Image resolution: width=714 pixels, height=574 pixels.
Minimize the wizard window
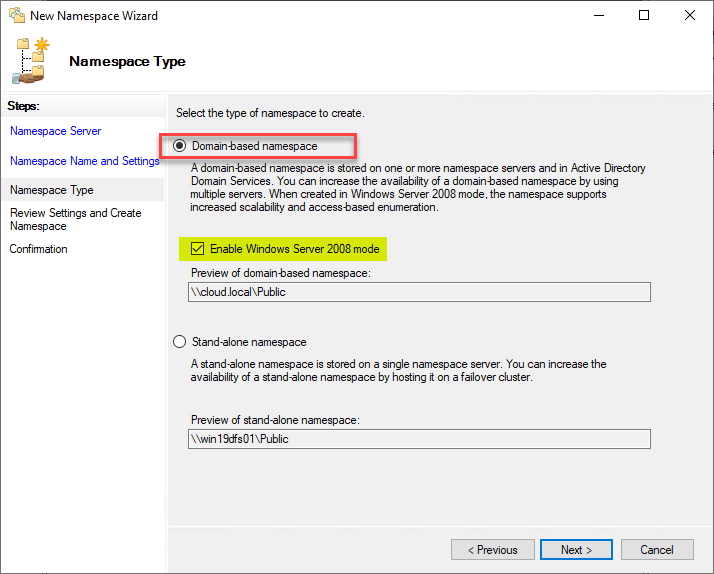pyautogui.click(x=599, y=15)
